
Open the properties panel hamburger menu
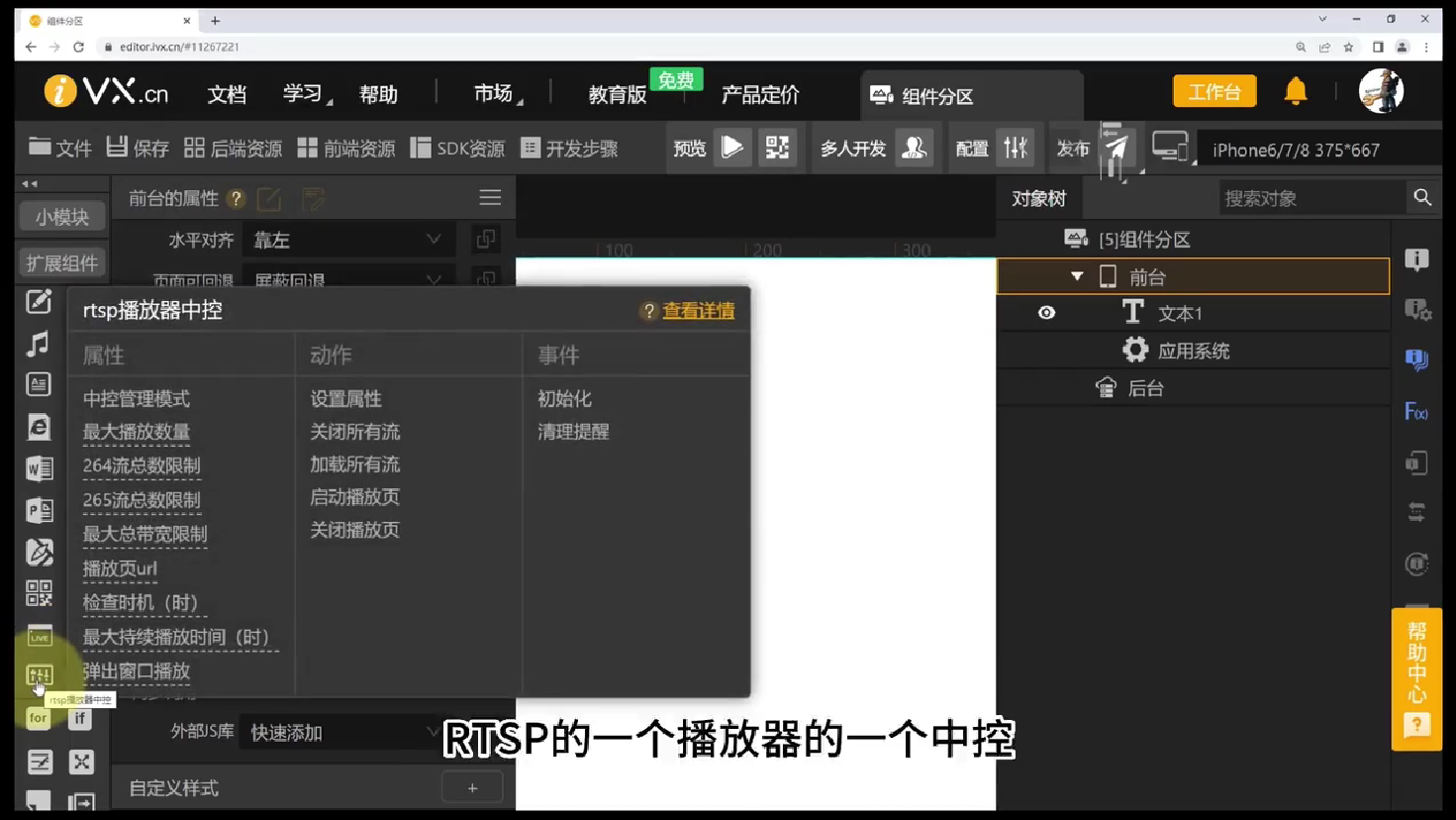pyautogui.click(x=490, y=197)
